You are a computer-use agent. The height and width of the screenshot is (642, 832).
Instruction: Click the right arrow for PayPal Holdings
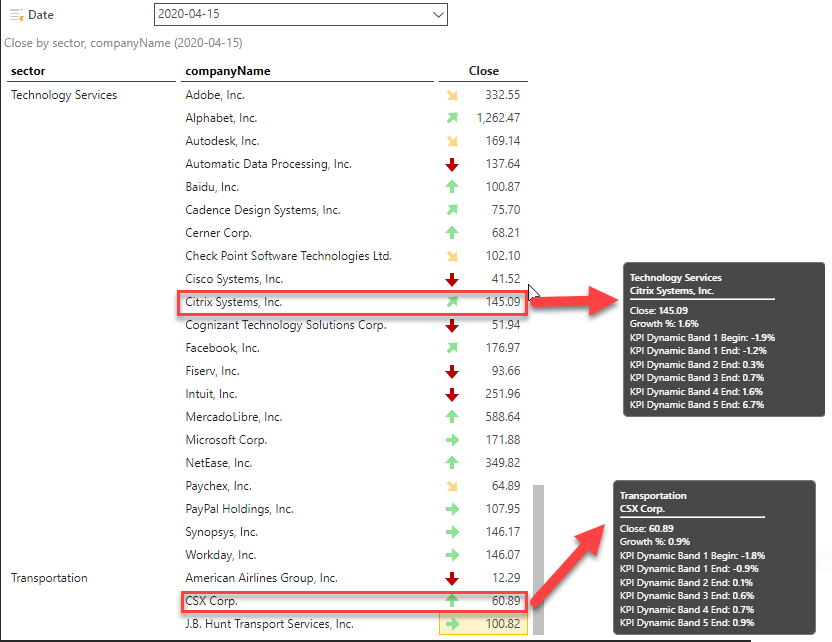click(452, 509)
